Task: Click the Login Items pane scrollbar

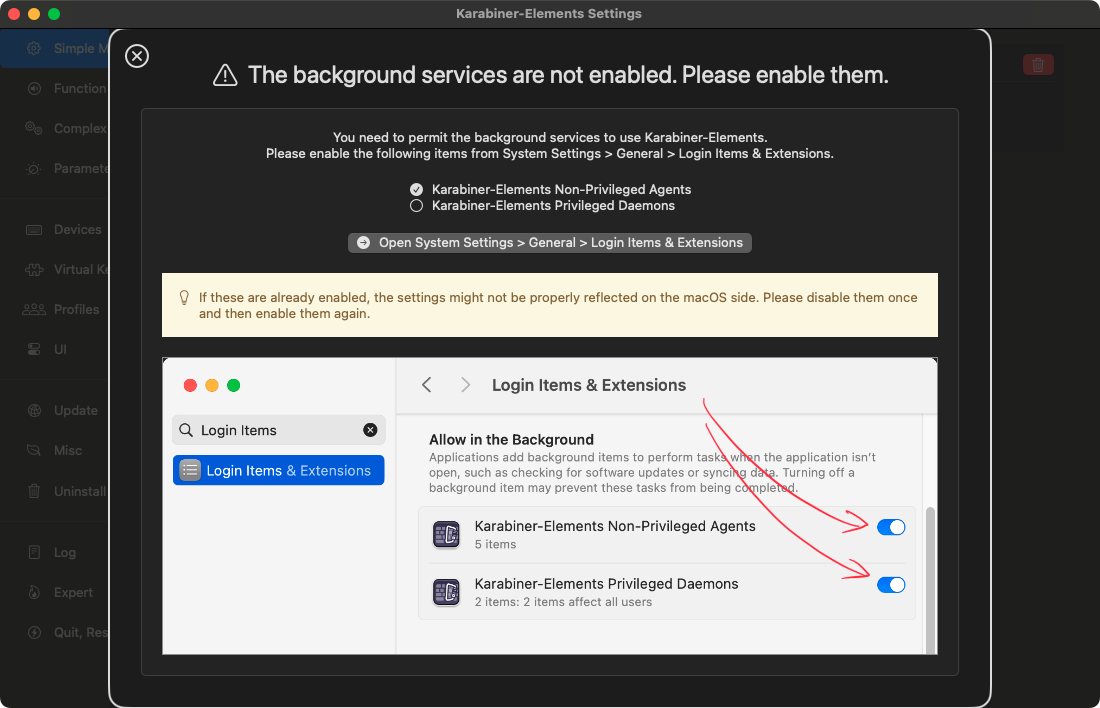Action: pyautogui.click(x=930, y=580)
